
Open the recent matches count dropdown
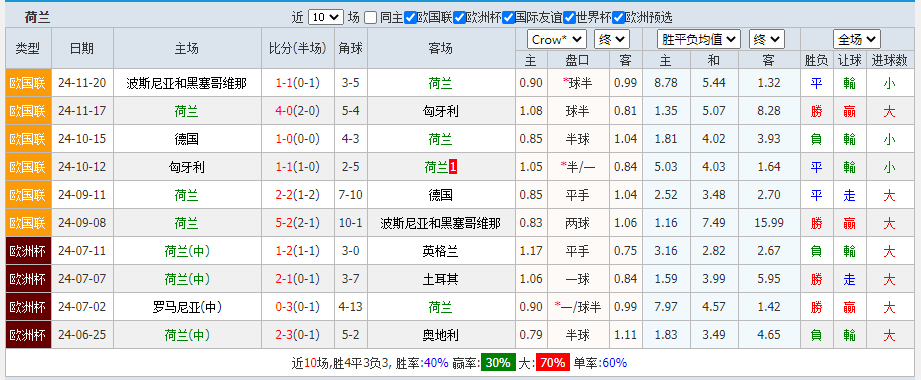[x=326, y=17]
